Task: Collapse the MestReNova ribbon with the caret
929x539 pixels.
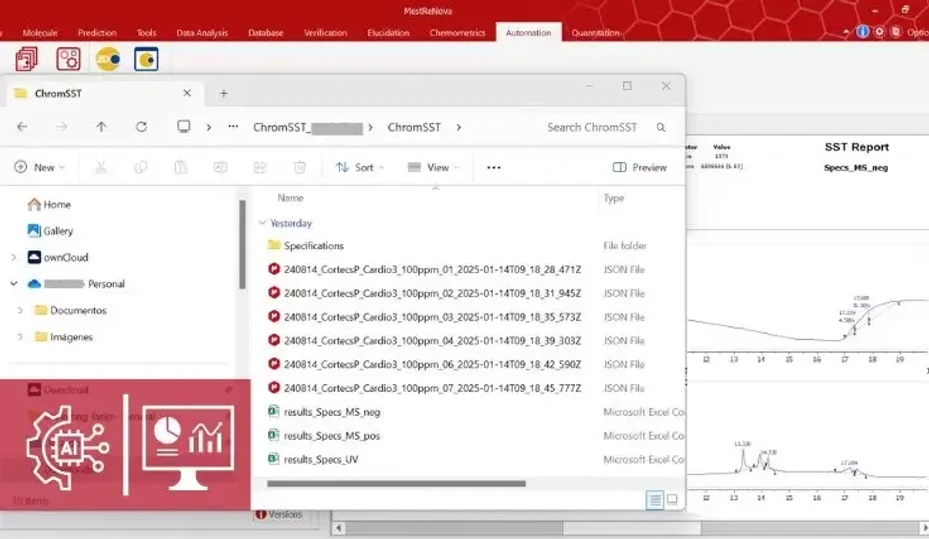Action: 845,32
